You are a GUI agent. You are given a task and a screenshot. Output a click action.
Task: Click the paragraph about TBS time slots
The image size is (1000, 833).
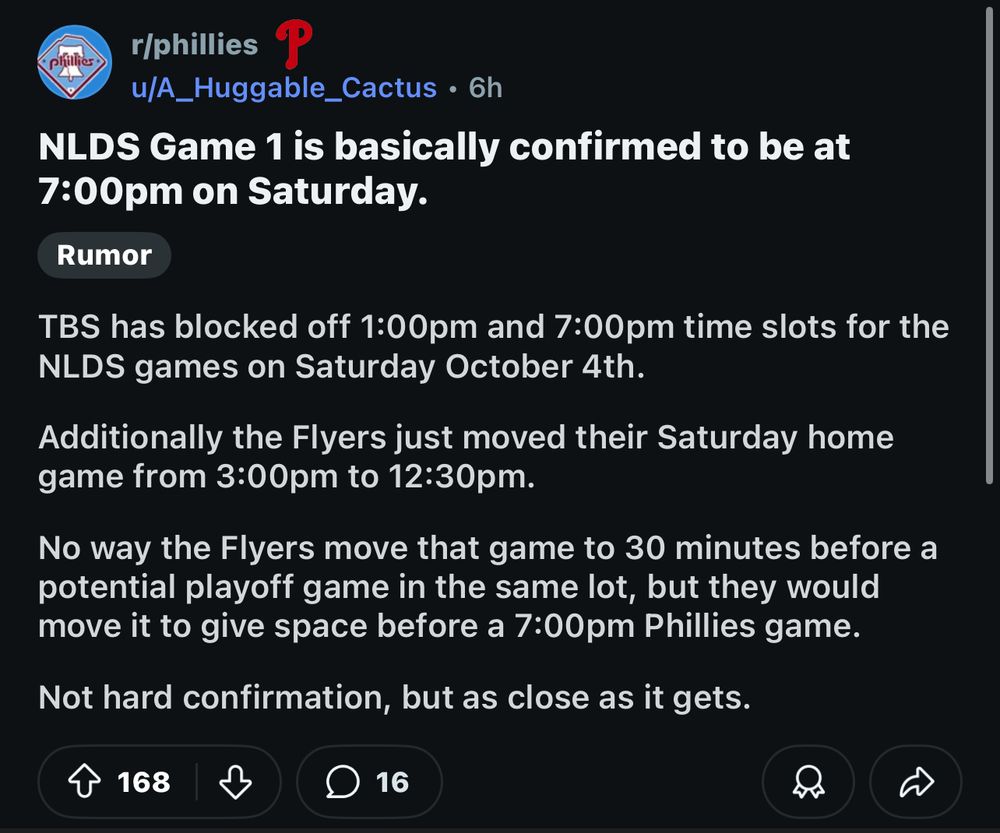click(x=493, y=346)
